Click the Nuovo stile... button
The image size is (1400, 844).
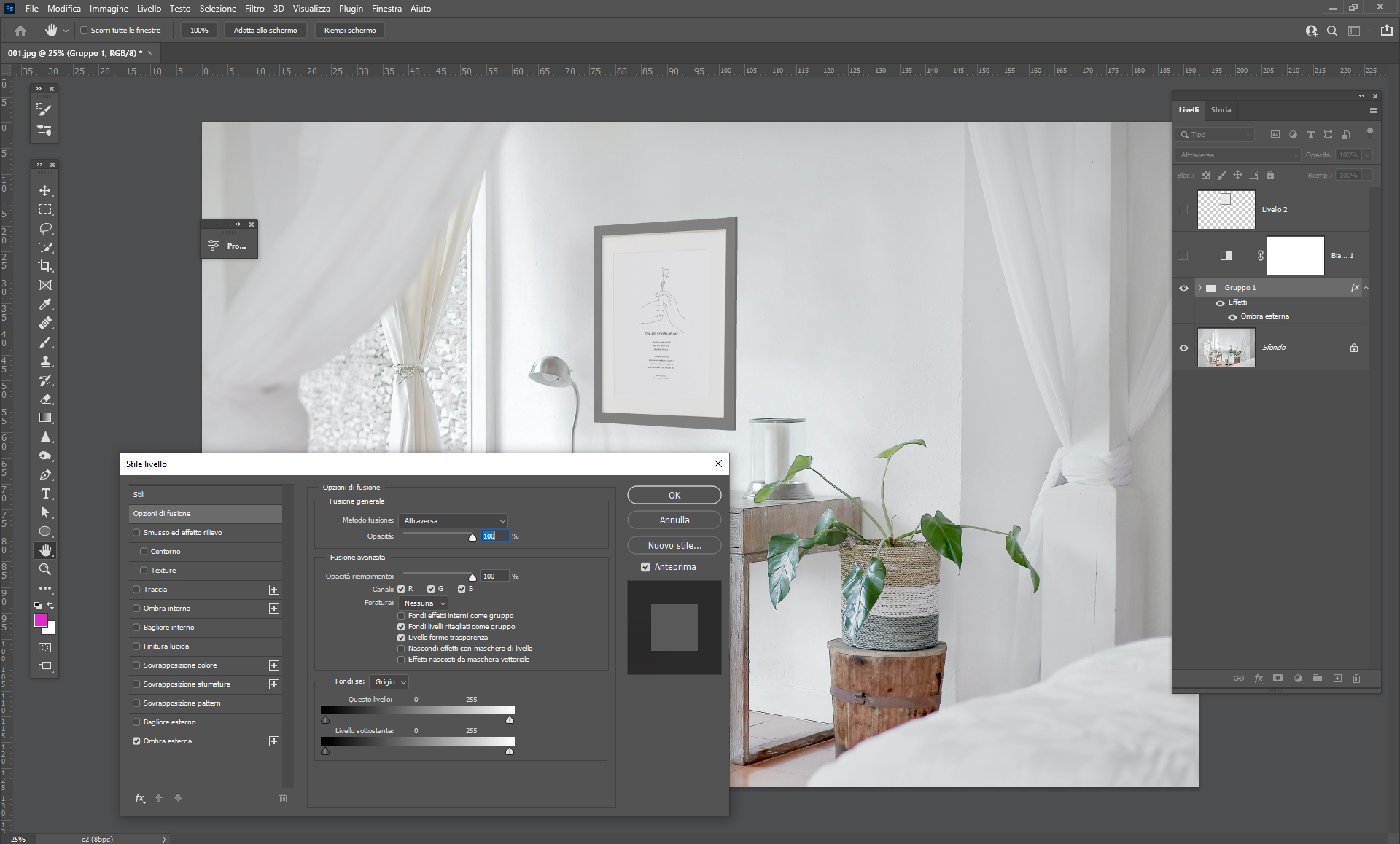pyautogui.click(x=674, y=545)
